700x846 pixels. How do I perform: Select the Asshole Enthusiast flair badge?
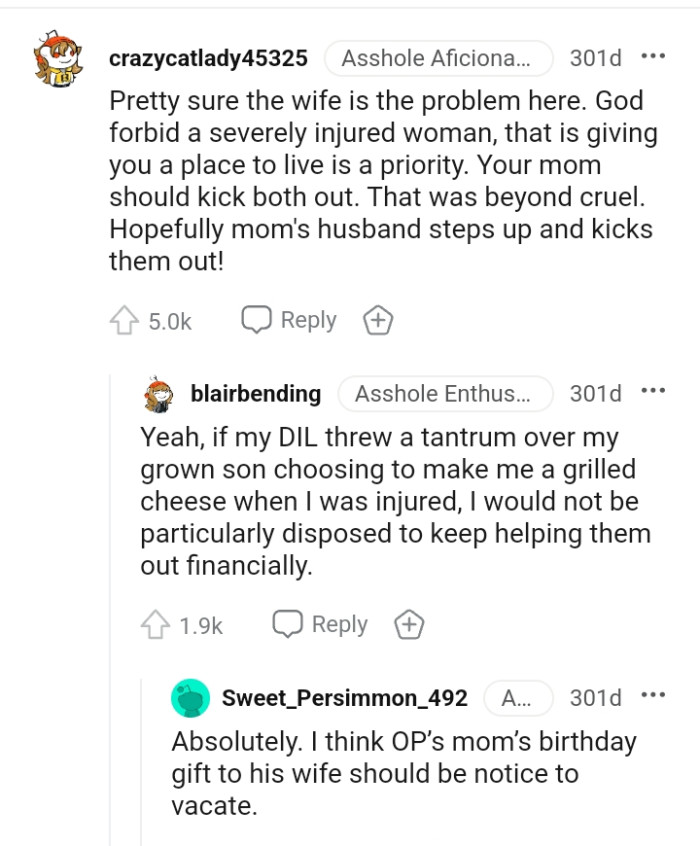click(444, 393)
